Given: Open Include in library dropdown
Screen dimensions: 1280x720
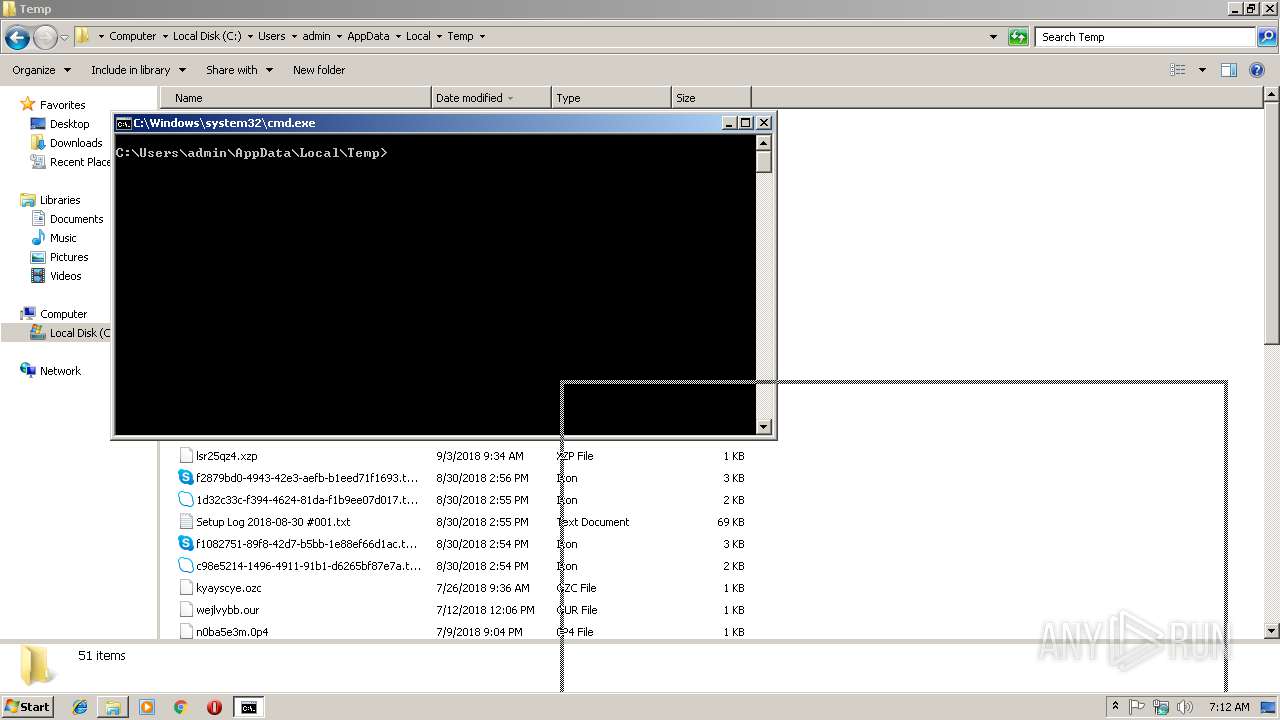Looking at the screenshot, I should click(138, 70).
